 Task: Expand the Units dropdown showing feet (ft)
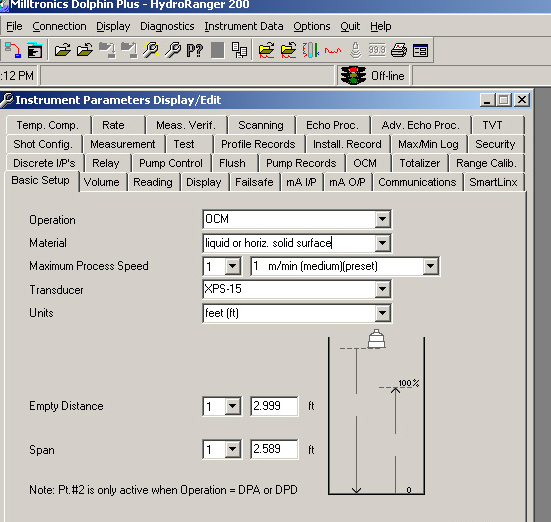tap(382, 313)
